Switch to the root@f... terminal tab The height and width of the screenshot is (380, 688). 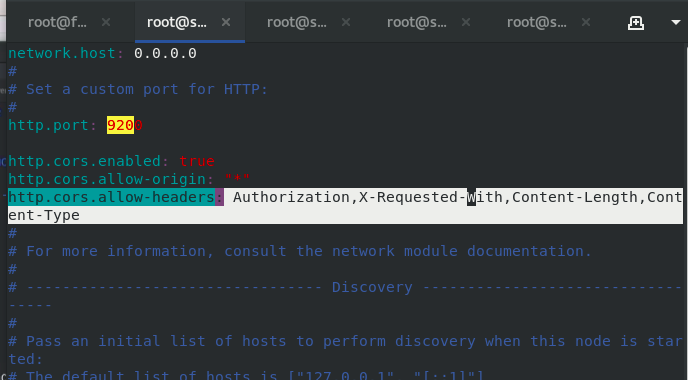click(57, 22)
